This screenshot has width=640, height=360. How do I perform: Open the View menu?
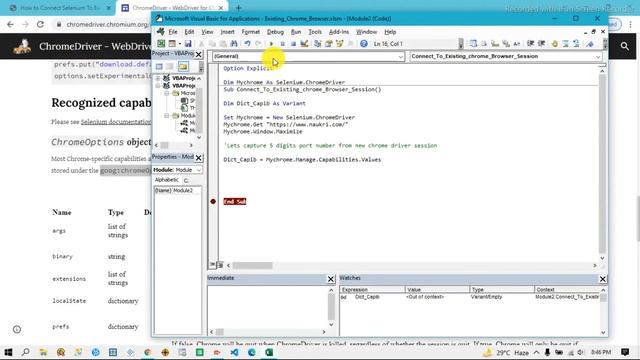[x=207, y=32]
